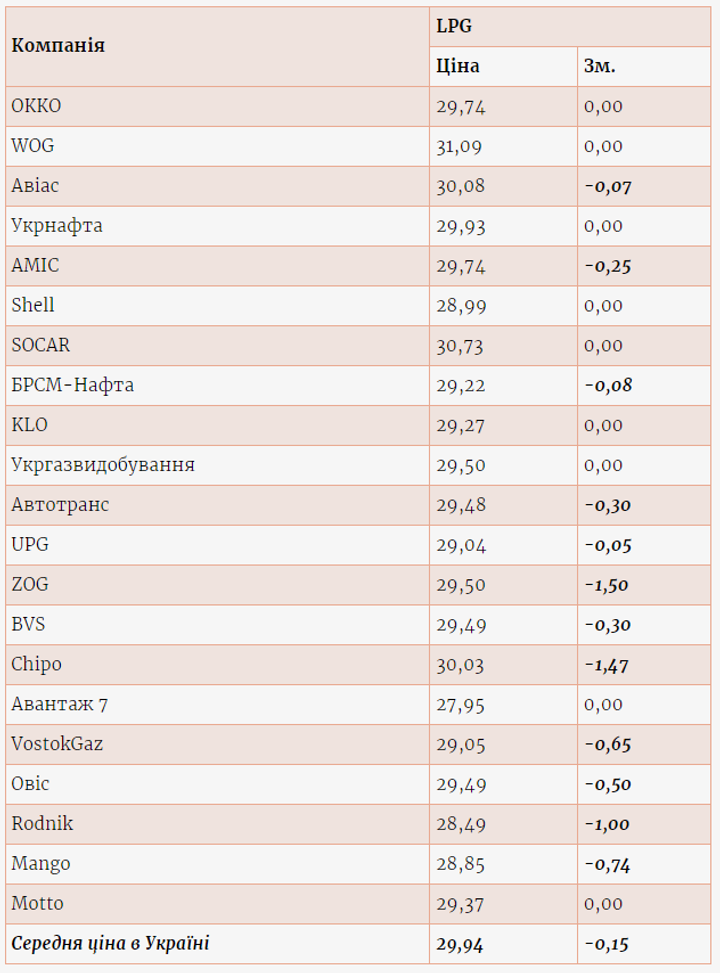Click the Укргазвидобування company name

pyautogui.click(x=103, y=465)
